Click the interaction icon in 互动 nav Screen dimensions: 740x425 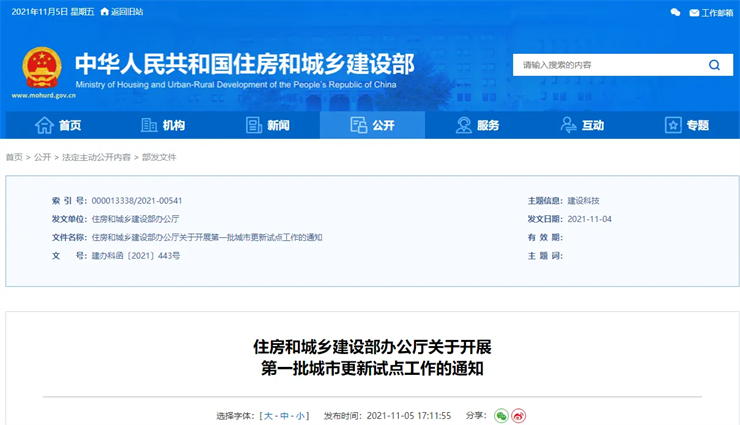568,125
